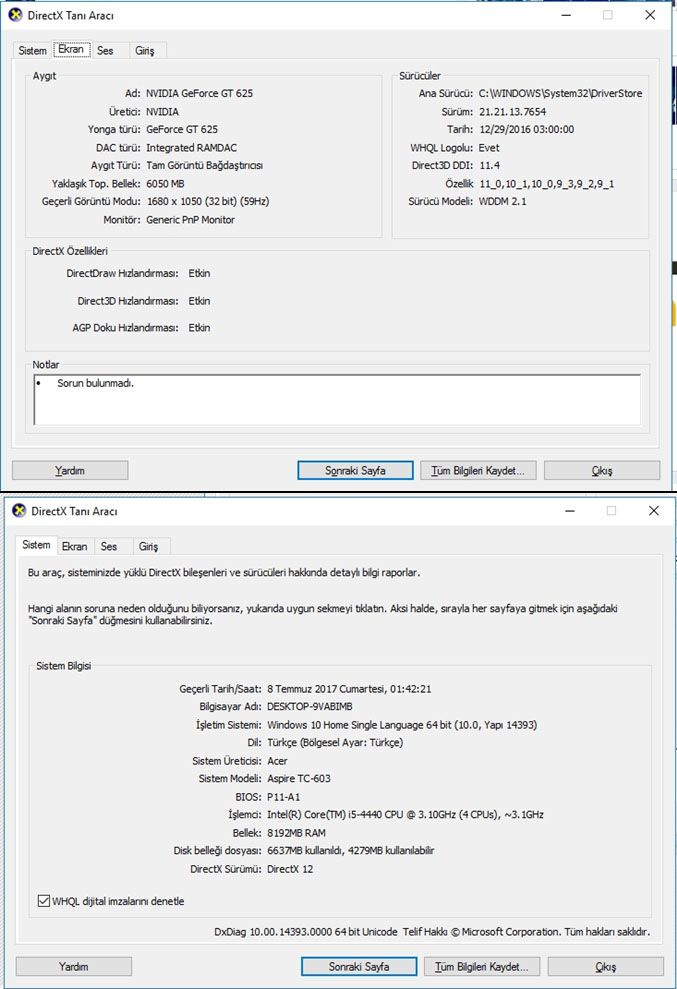Select Etkin value of DirectDraw Hızlandırması

199,273
